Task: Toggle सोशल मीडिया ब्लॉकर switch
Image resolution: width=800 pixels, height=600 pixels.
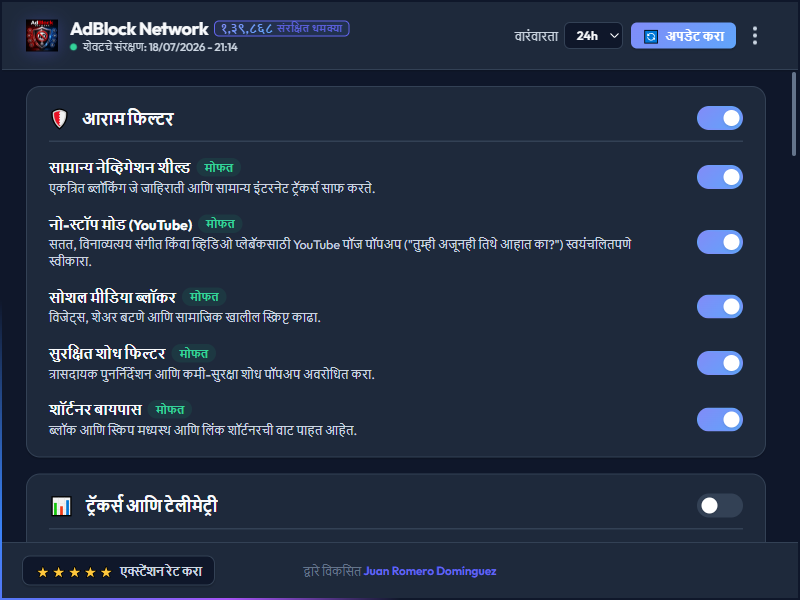Action: point(719,307)
